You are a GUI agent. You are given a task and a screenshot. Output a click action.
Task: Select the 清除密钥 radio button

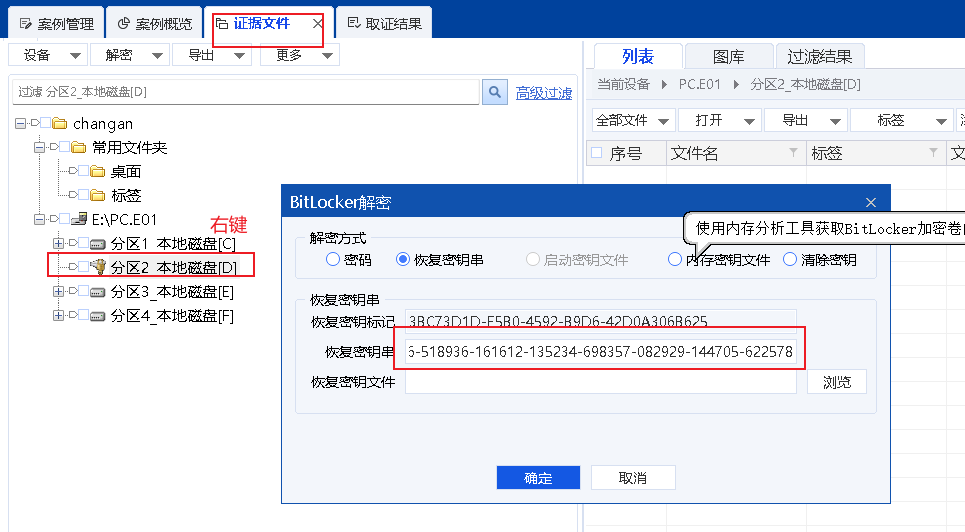[790, 259]
